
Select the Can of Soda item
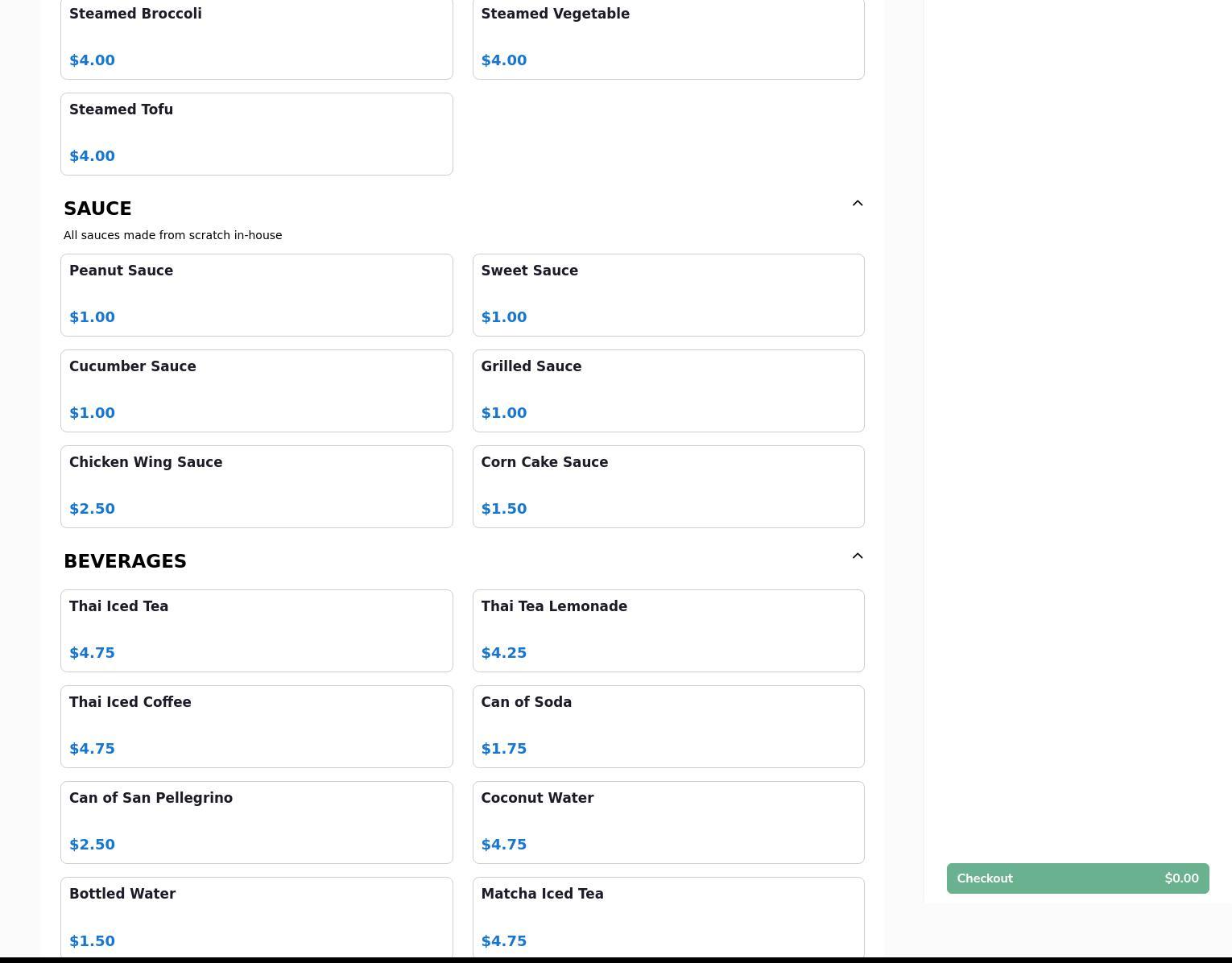(x=668, y=726)
